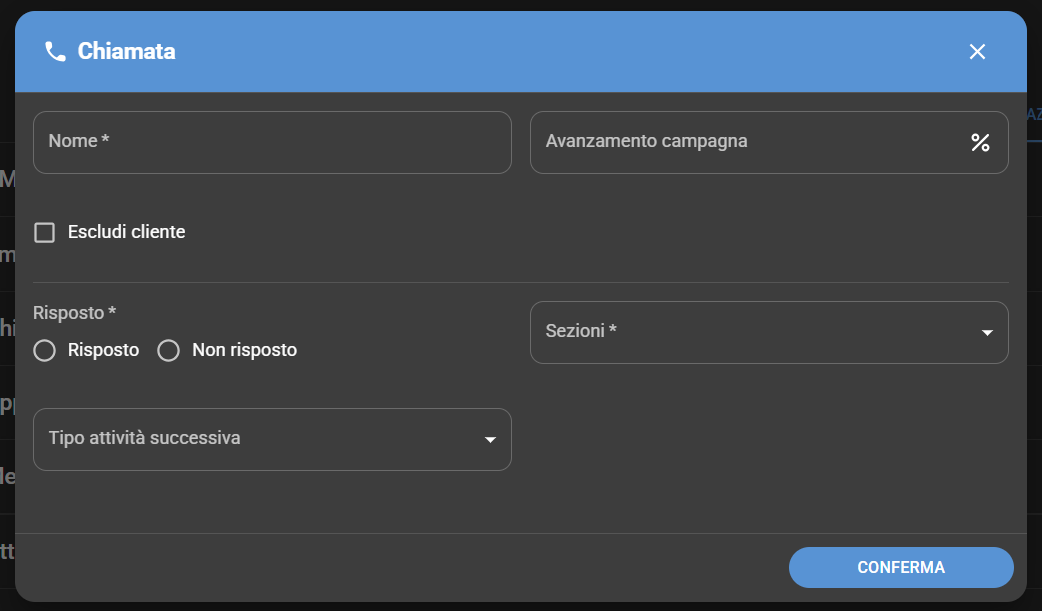Click the phone icon in the header
This screenshot has height=611, width=1042.
click(x=55, y=52)
